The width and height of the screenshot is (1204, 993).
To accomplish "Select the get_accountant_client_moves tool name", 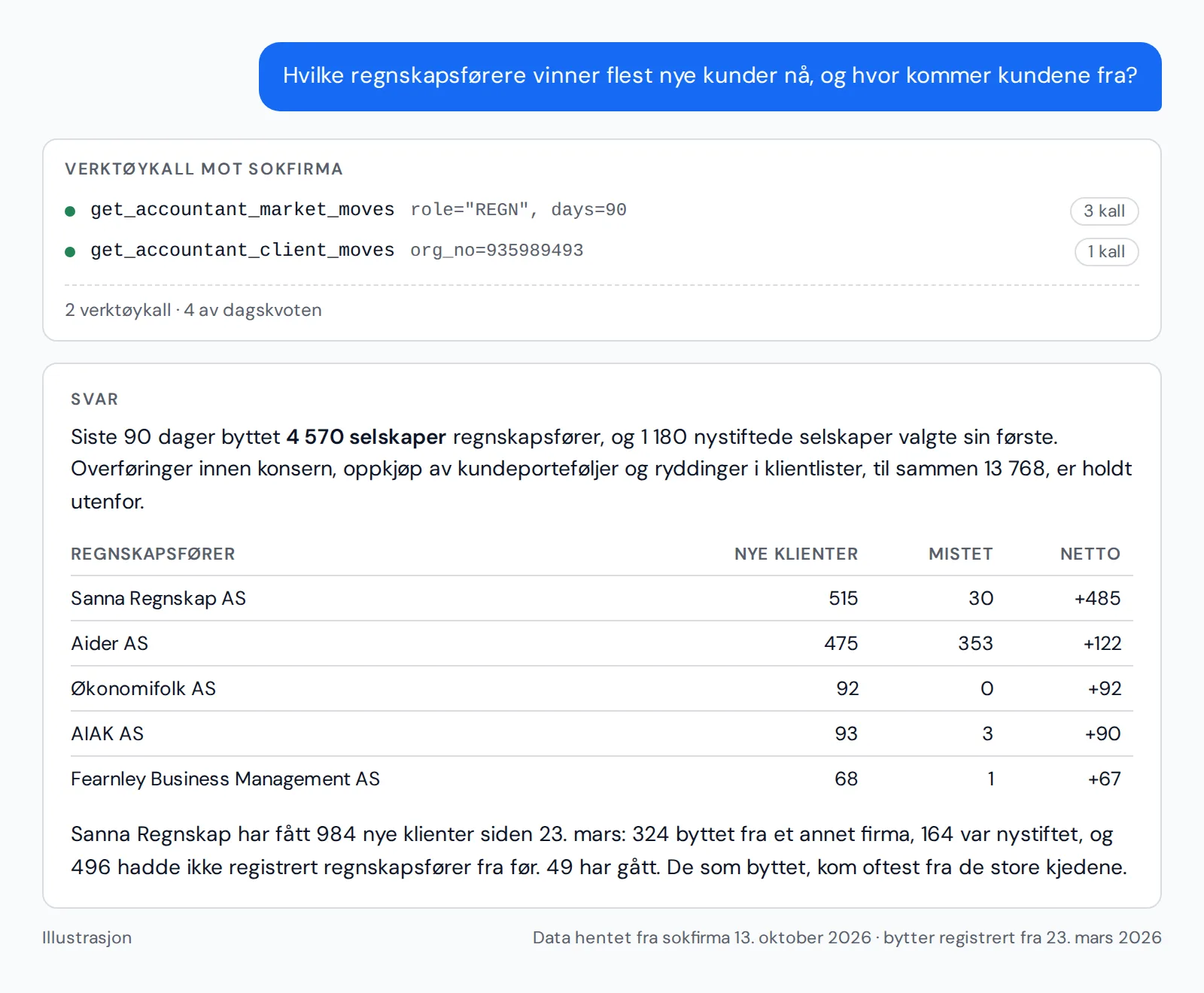I will (x=242, y=251).
